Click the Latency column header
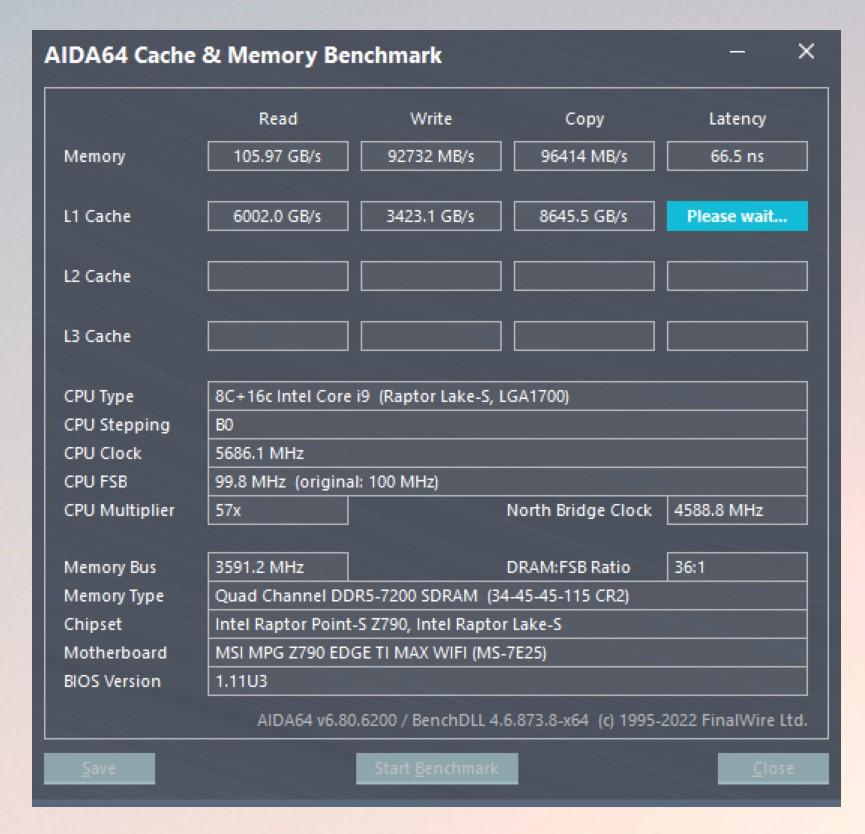This screenshot has height=834, width=865. [x=737, y=119]
